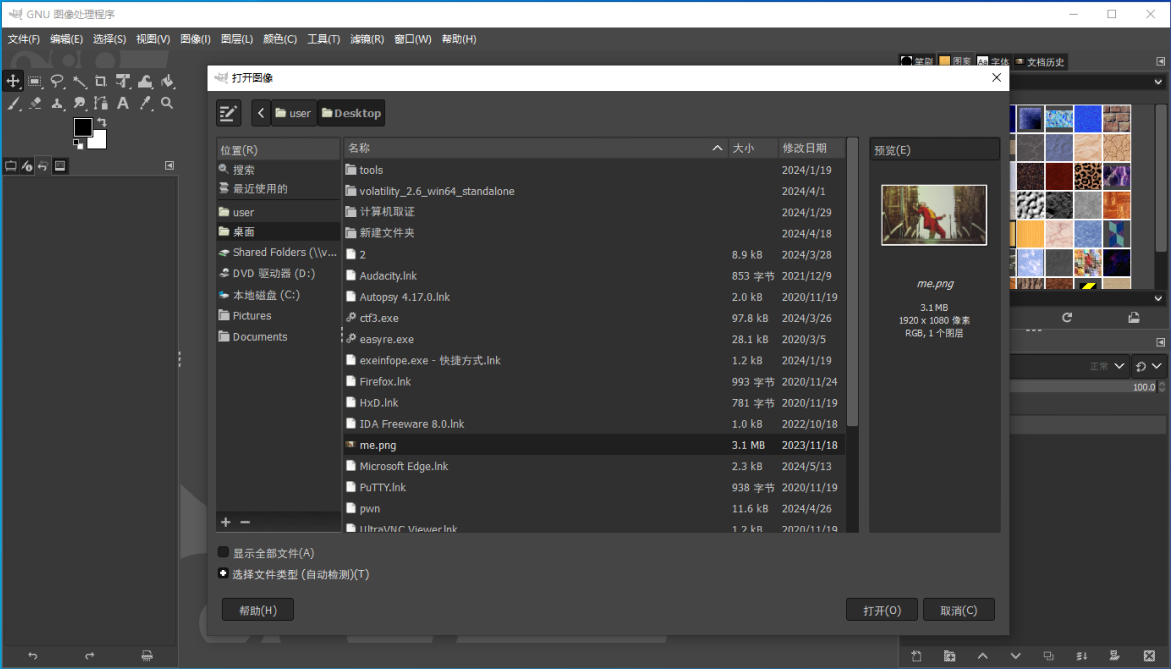This screenshot has height=669, width=1171.
Task: Open the Tool Options tab
Action: (x=10, y=166)
